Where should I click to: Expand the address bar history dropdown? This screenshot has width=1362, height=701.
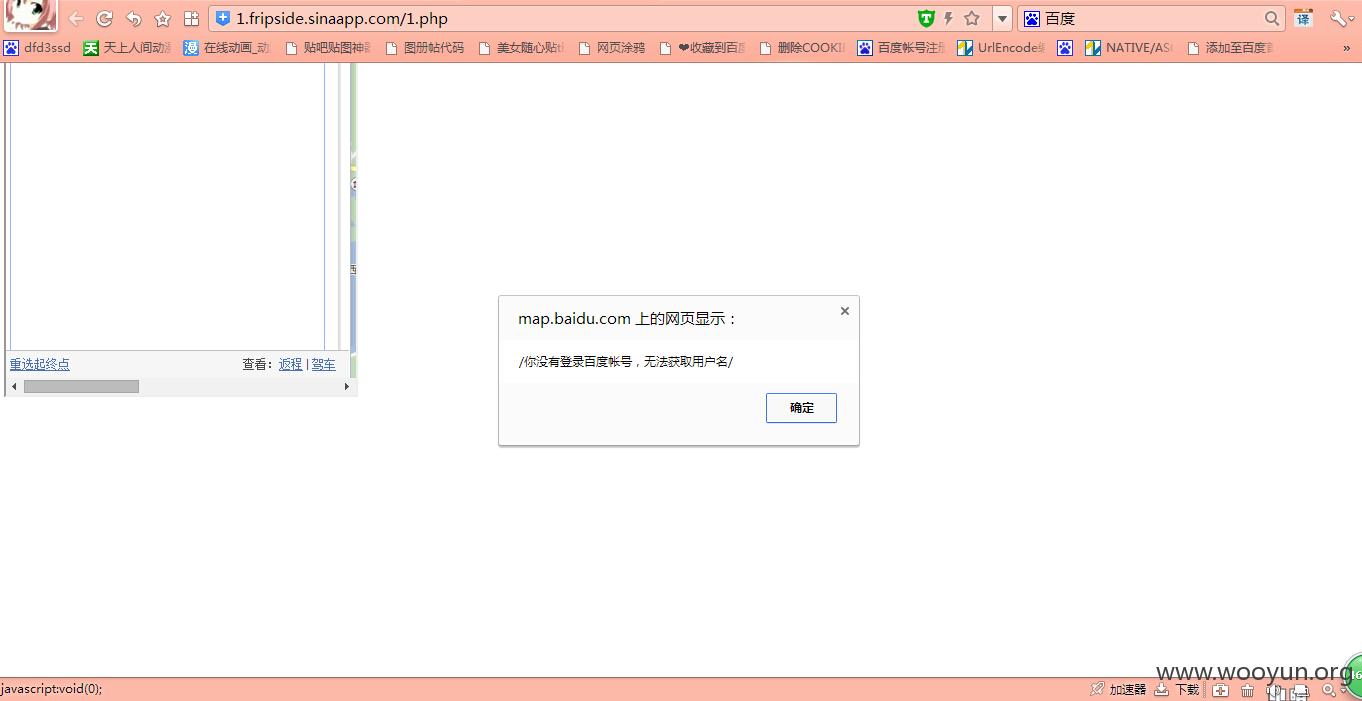(1002, 19)
